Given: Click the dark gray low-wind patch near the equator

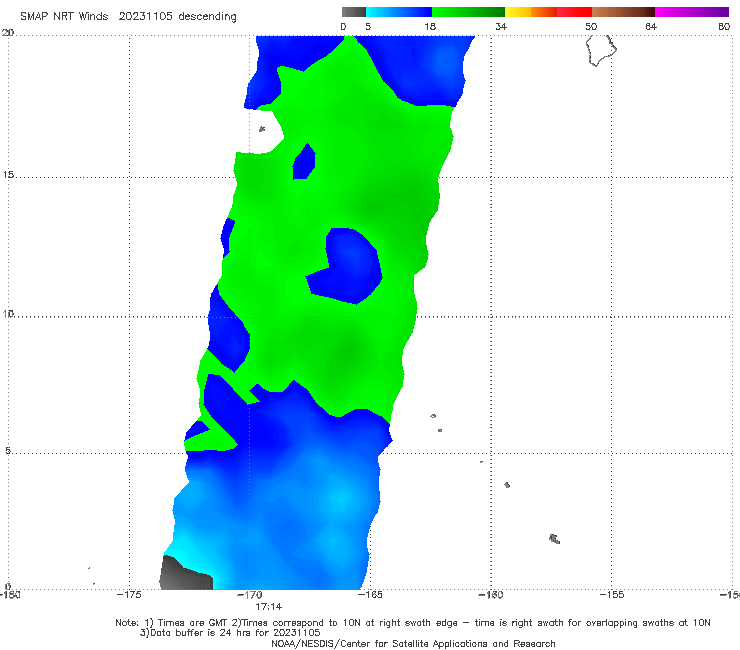Looking at the screenshot, I should (185, 573).
